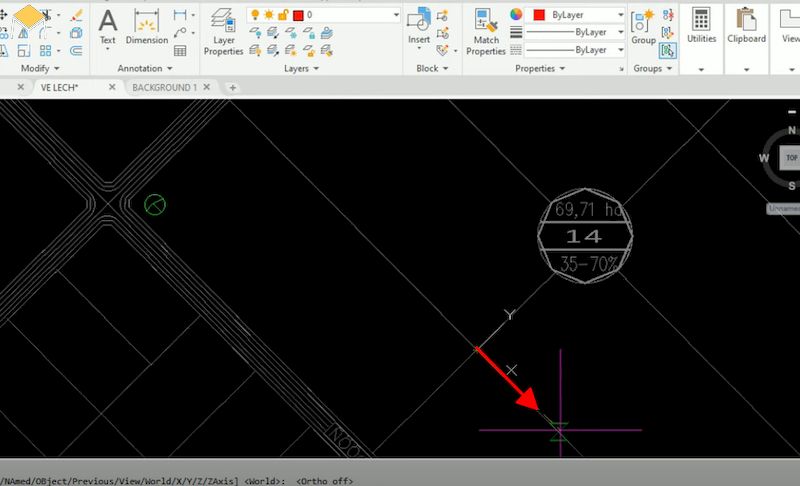Activate Match Properties tool
The width and height of the screenshot is (800, 486).
(486, 32)
